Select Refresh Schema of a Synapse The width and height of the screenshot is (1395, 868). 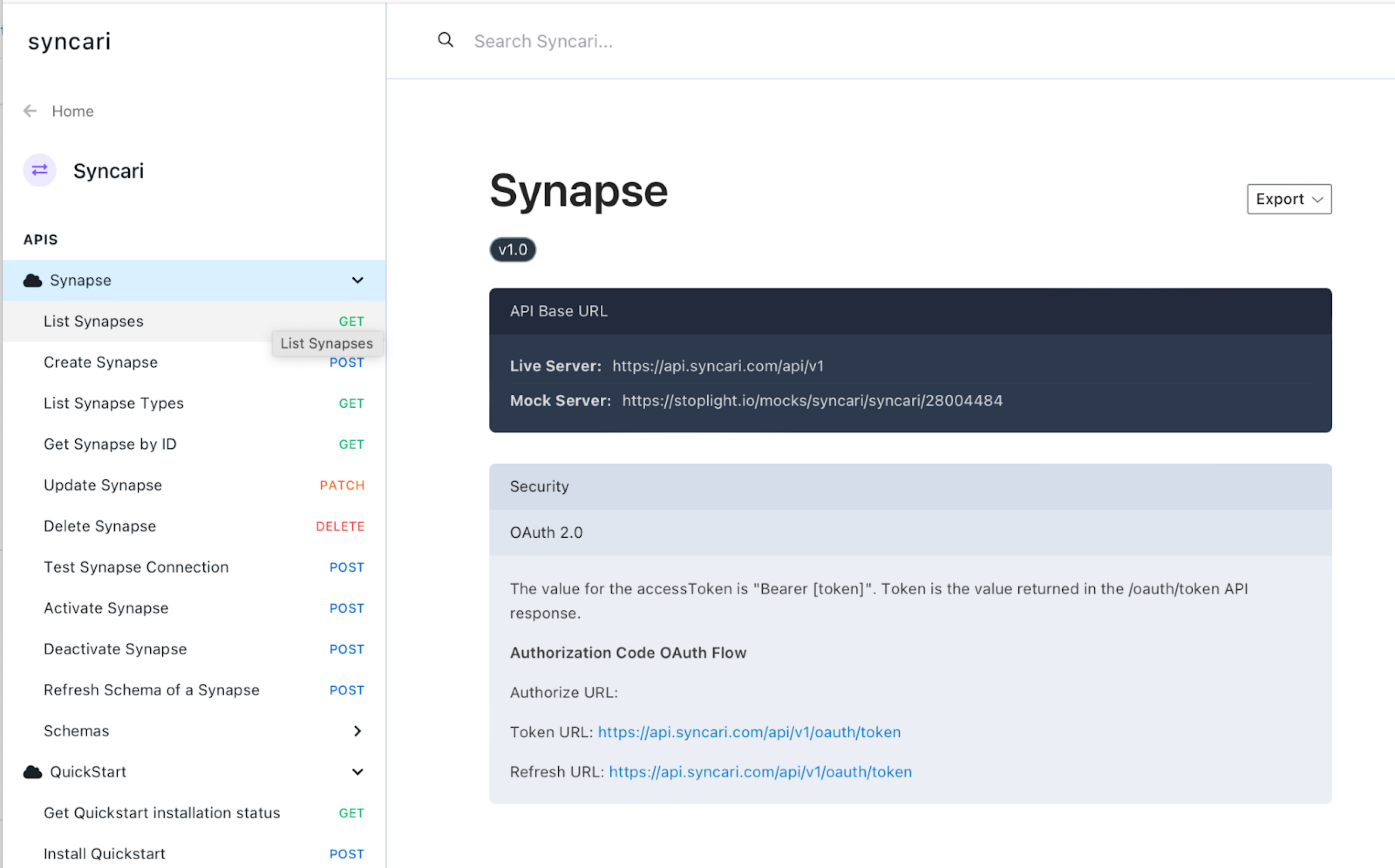coord(194,690)
